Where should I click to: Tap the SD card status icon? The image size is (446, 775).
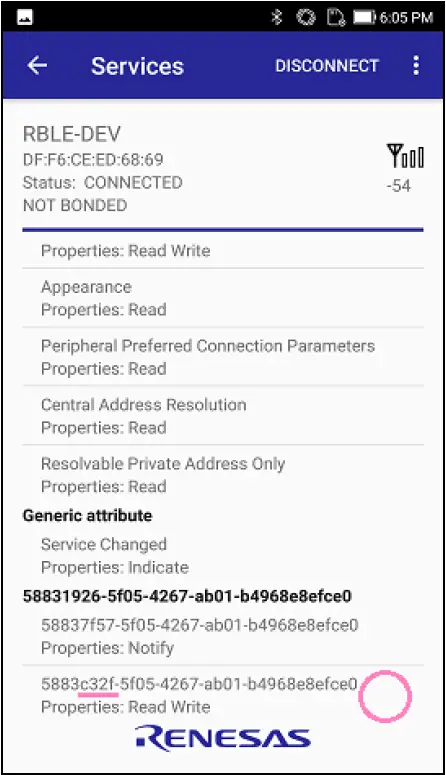[x=336, y=18]
